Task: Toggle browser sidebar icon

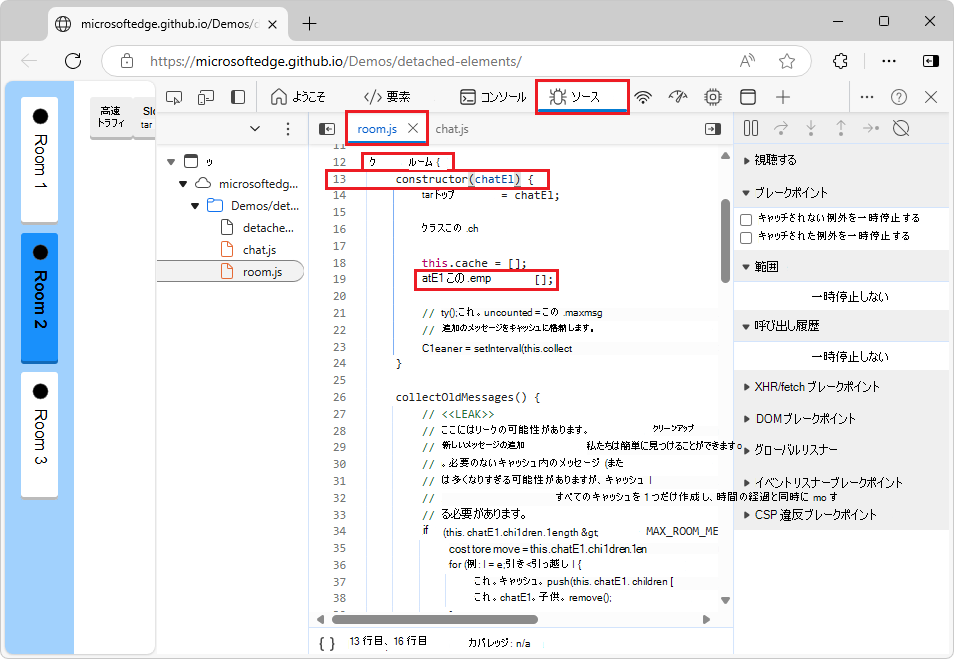Action: pos(931,61)
